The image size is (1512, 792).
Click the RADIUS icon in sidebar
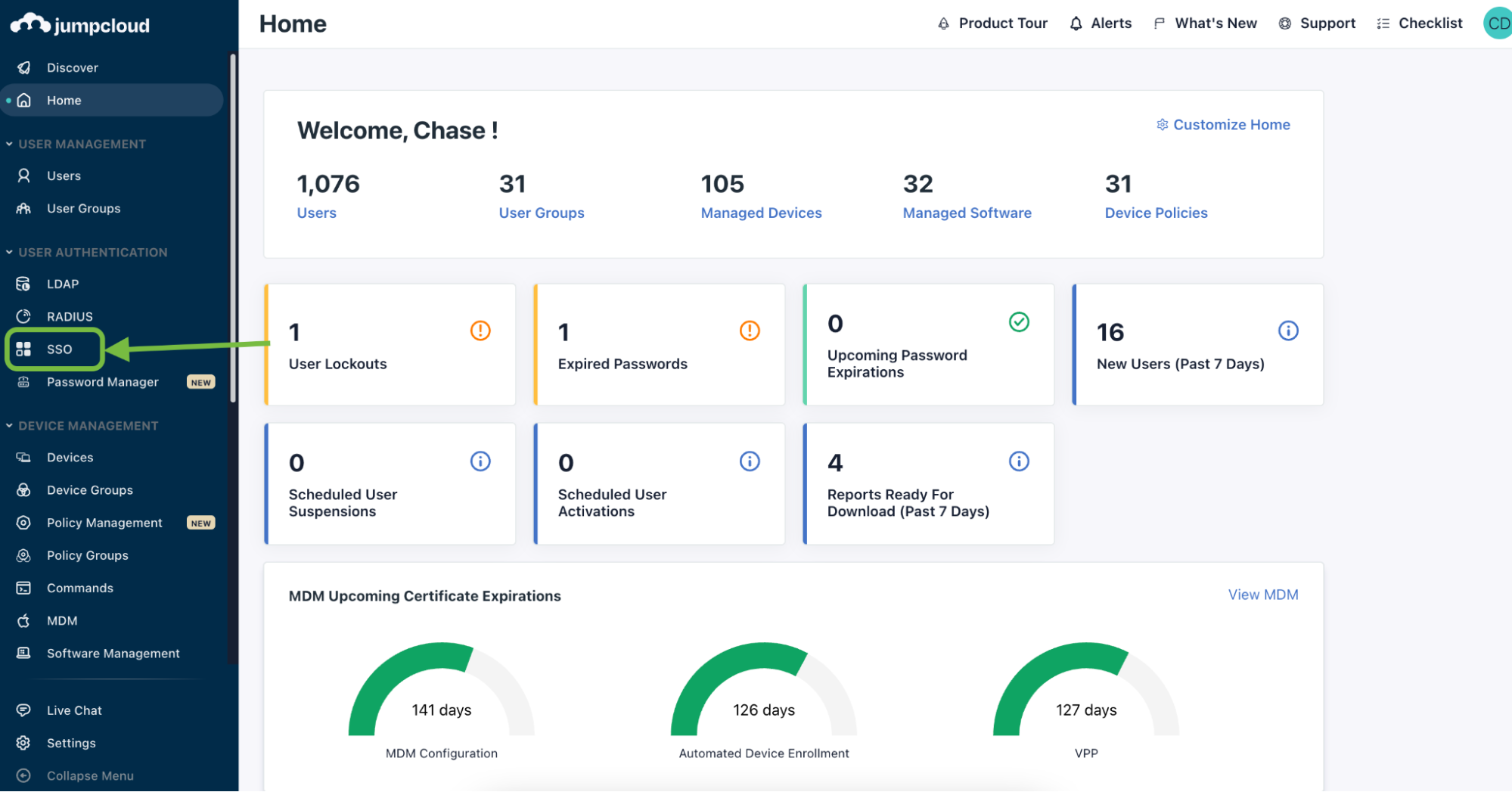[24, 316]
